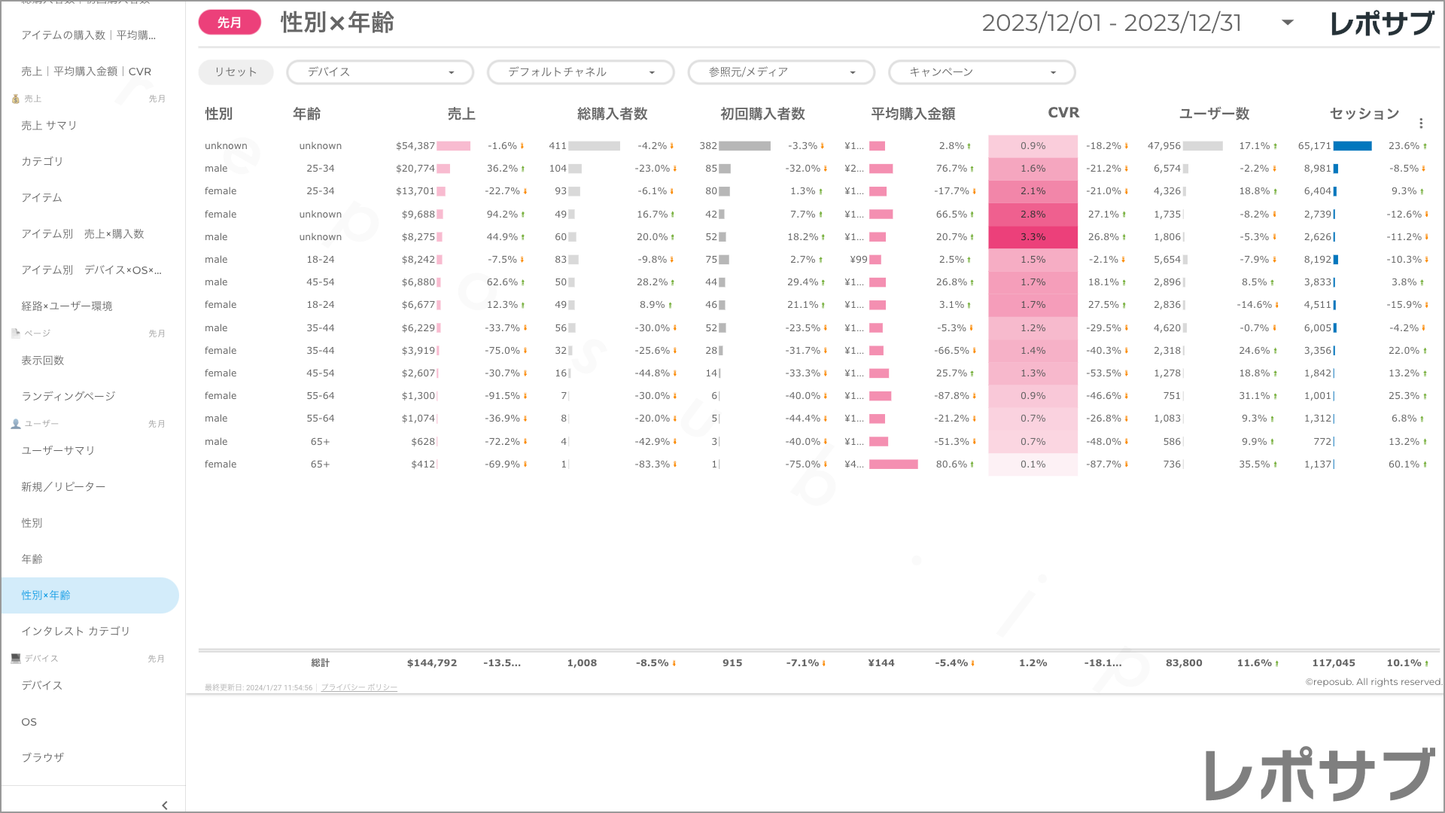Open the 新規/リピーター report page
This screenshot has height=813, width=1445.
pyautogui.click(x=63, y=487)
